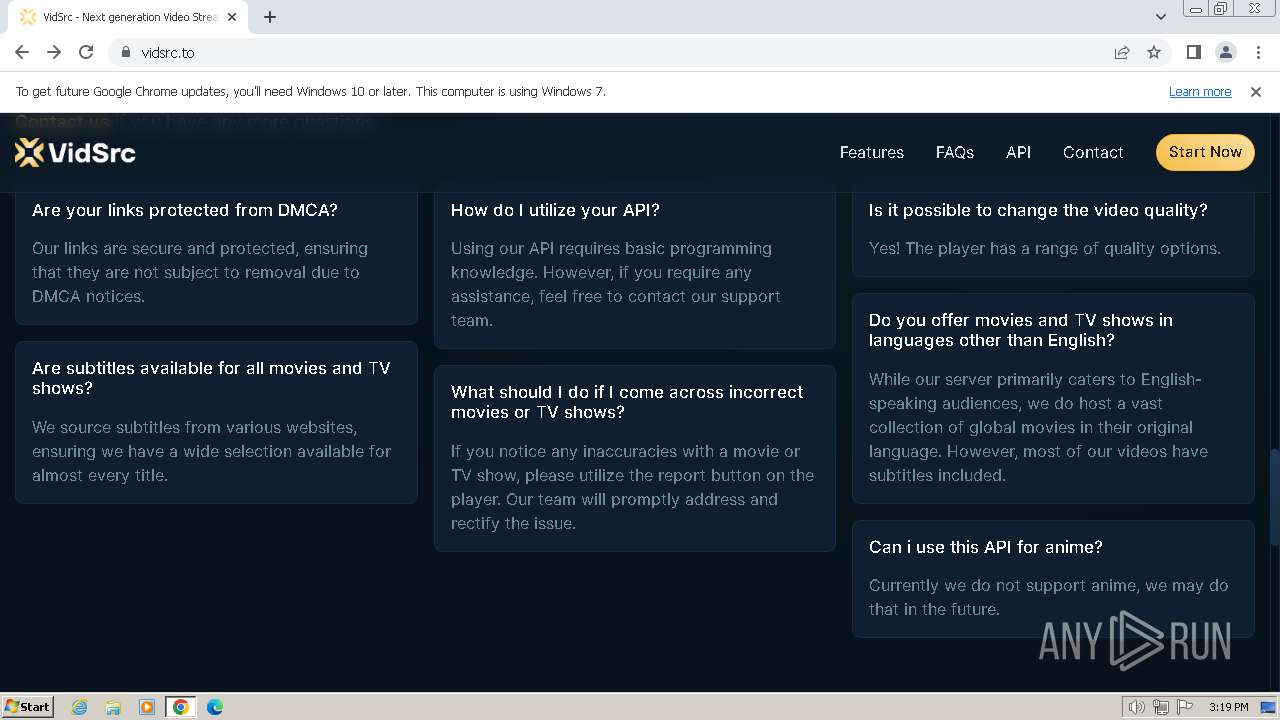Screen dimensions: 1280x720
Task: Click 'Do you offer movies and TV shows' heading
Action: 1021,330
